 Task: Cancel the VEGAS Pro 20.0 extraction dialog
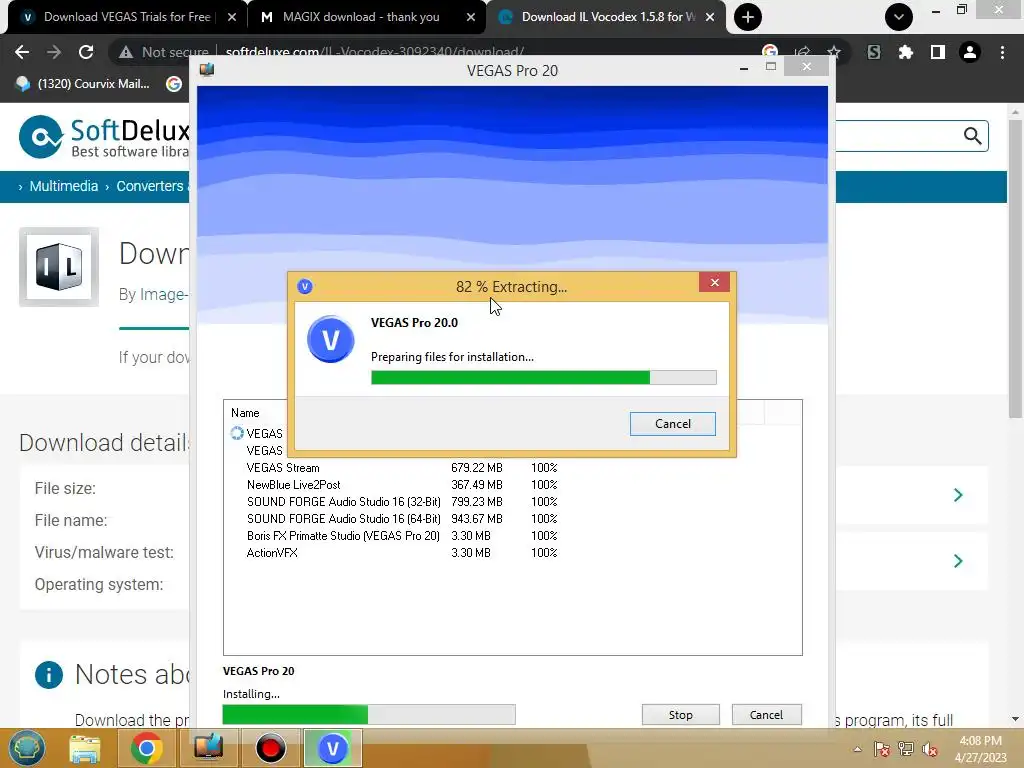pyautogui.click(x=672, y=424)
